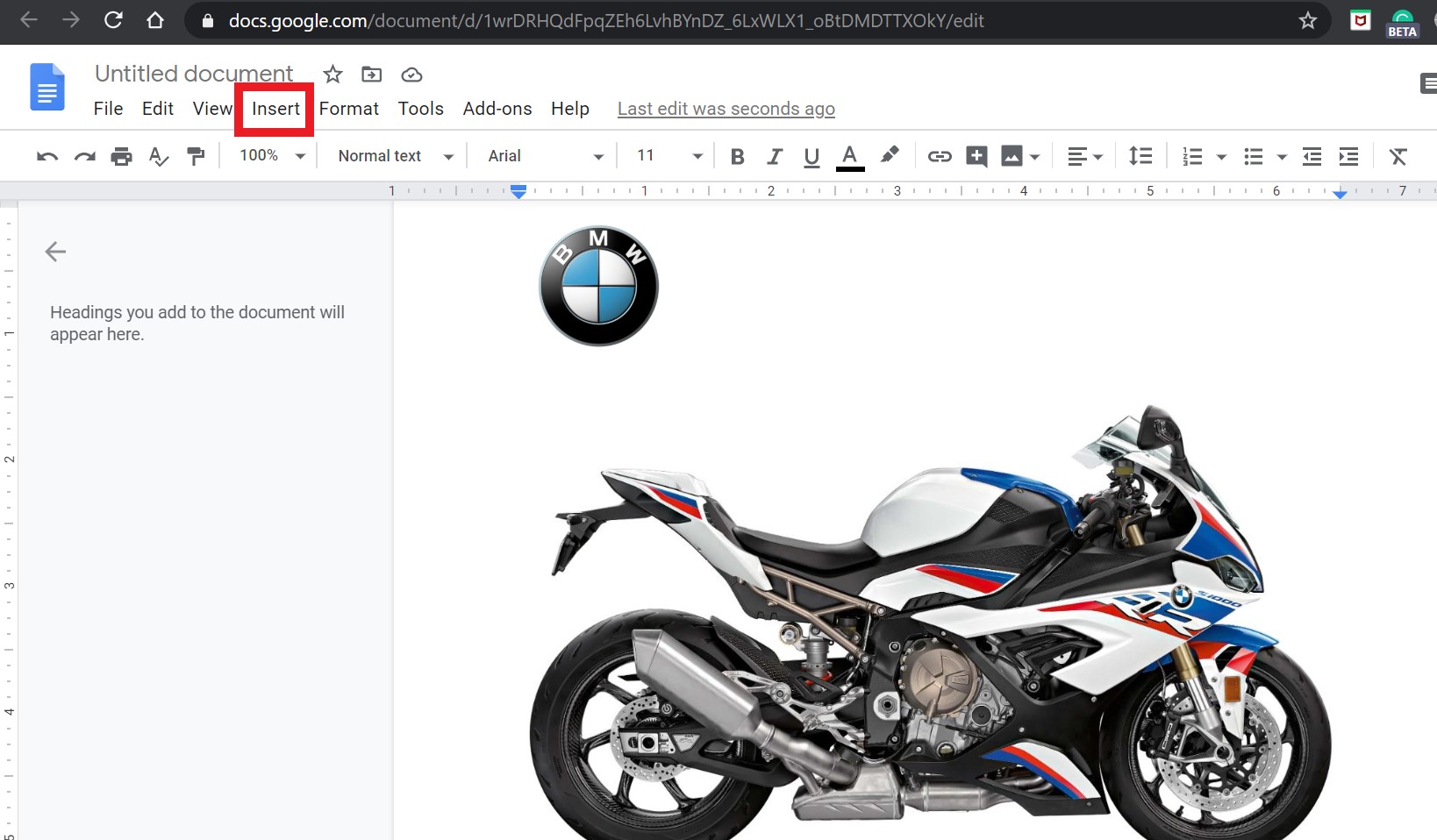Click the BETA extension icon

click(x=1402, y=23)
